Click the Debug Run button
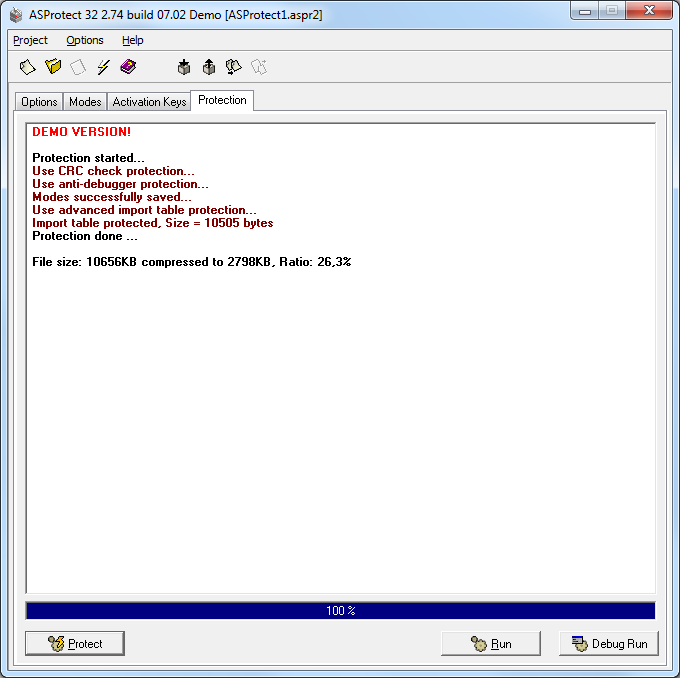 [609, 643]
